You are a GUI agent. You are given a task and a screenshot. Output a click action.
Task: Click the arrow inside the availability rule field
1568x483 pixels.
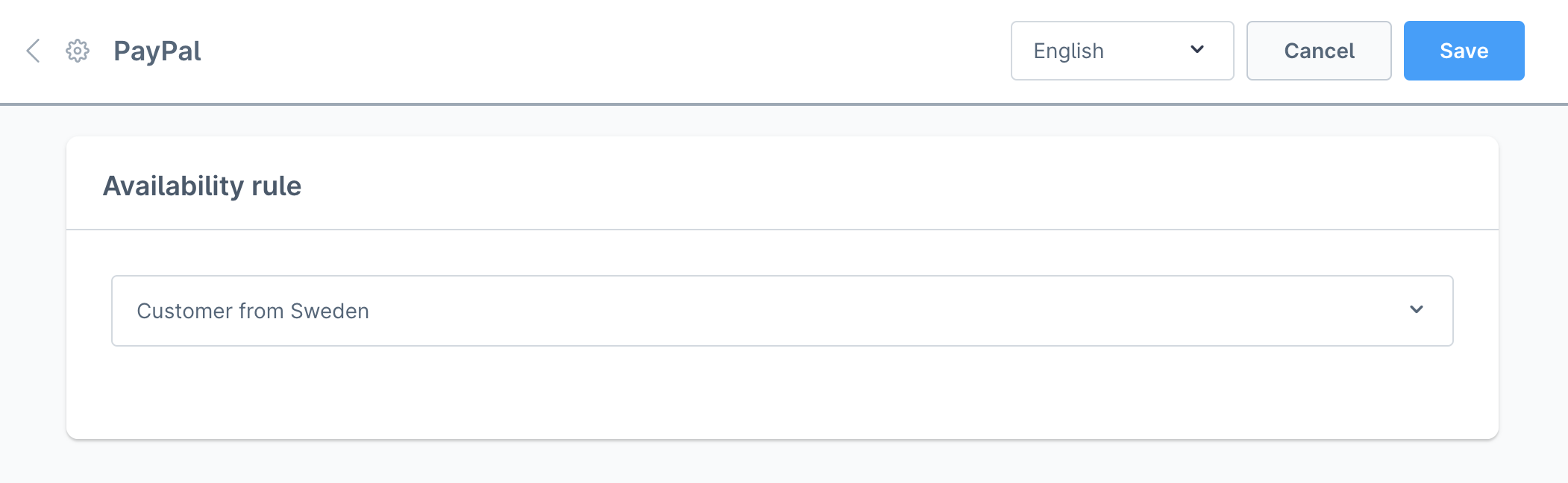click(1416, 310)
